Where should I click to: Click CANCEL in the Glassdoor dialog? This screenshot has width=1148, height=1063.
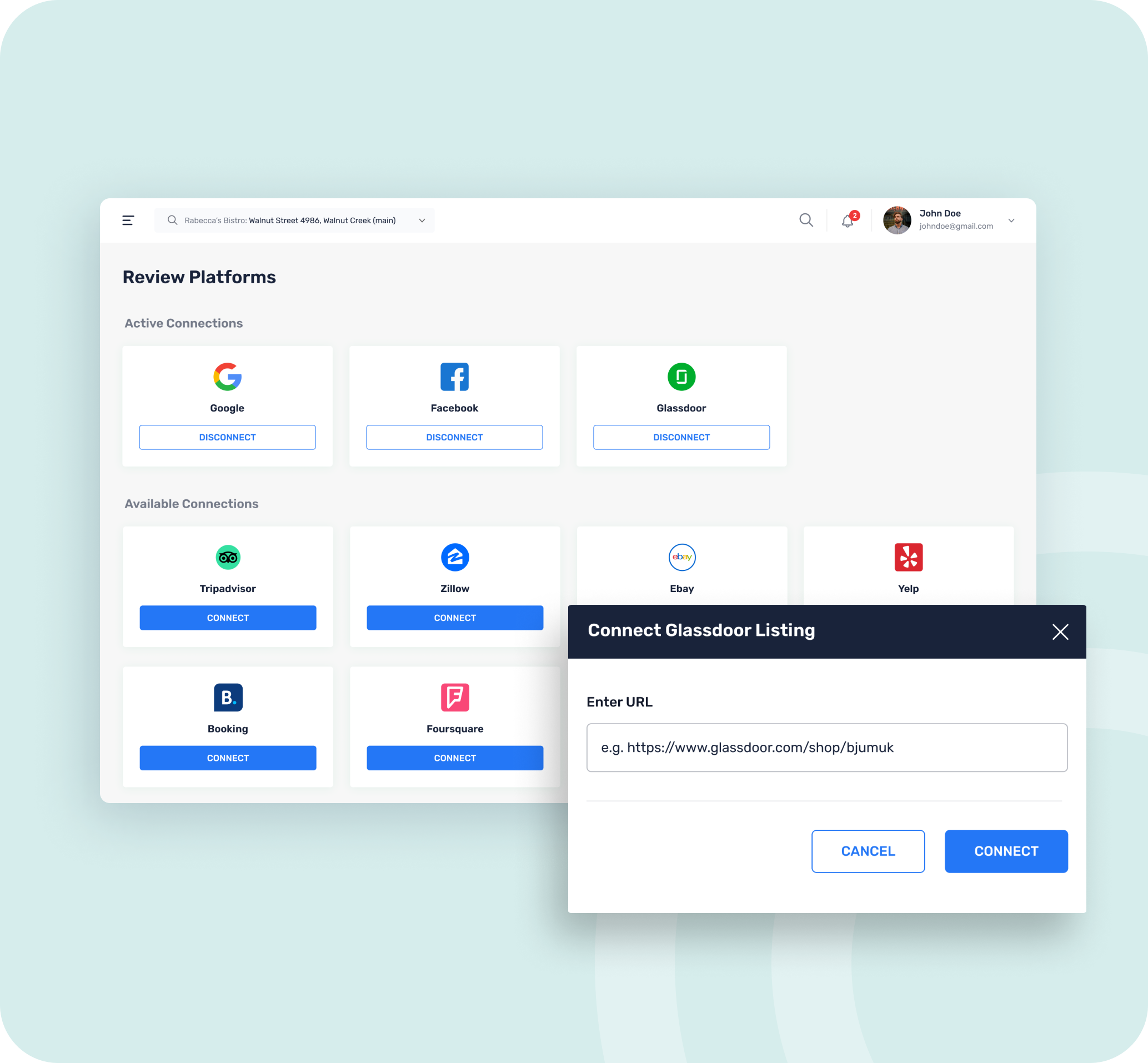867,851
